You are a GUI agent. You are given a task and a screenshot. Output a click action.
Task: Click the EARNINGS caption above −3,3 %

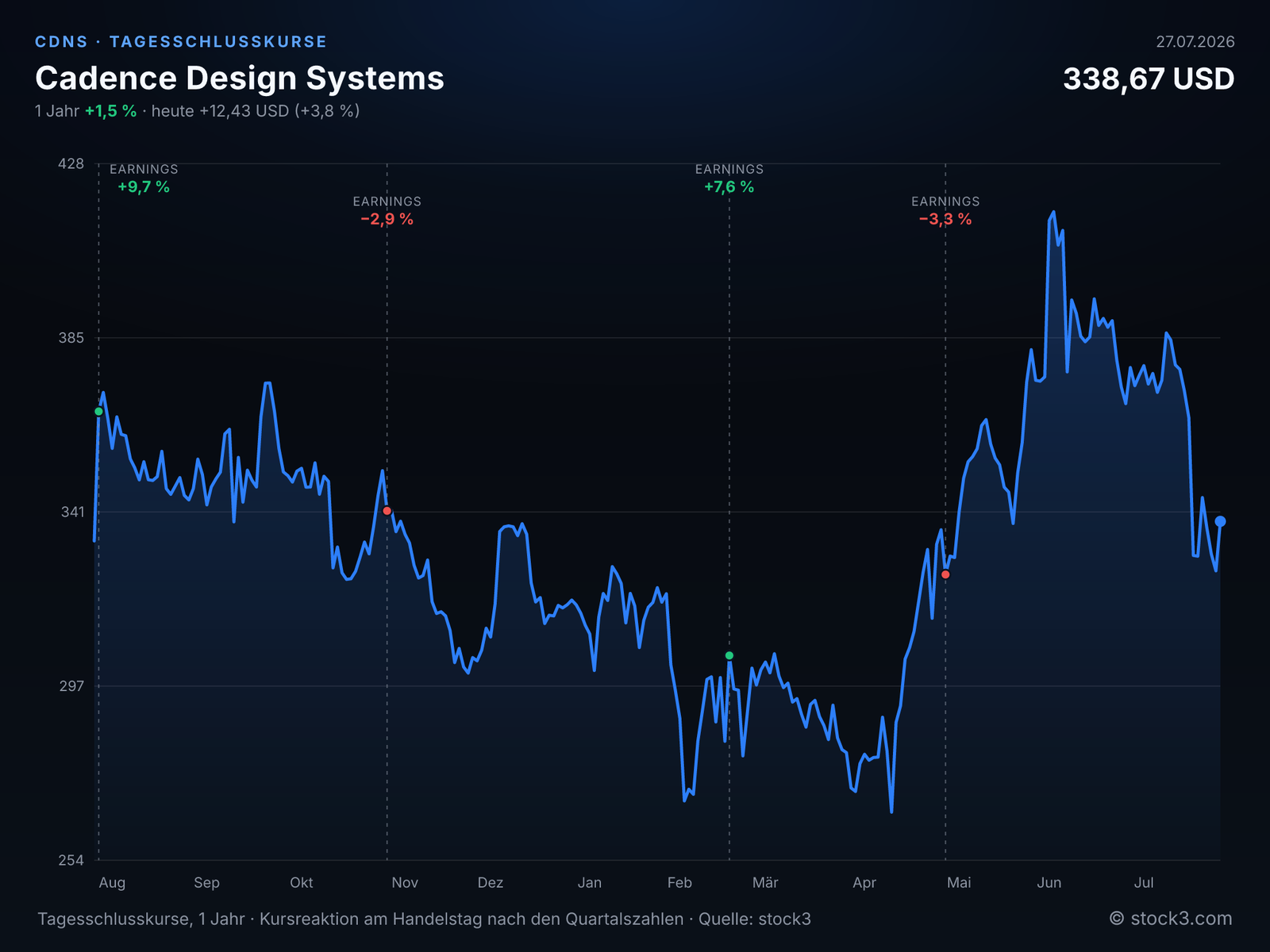point(945,202)
